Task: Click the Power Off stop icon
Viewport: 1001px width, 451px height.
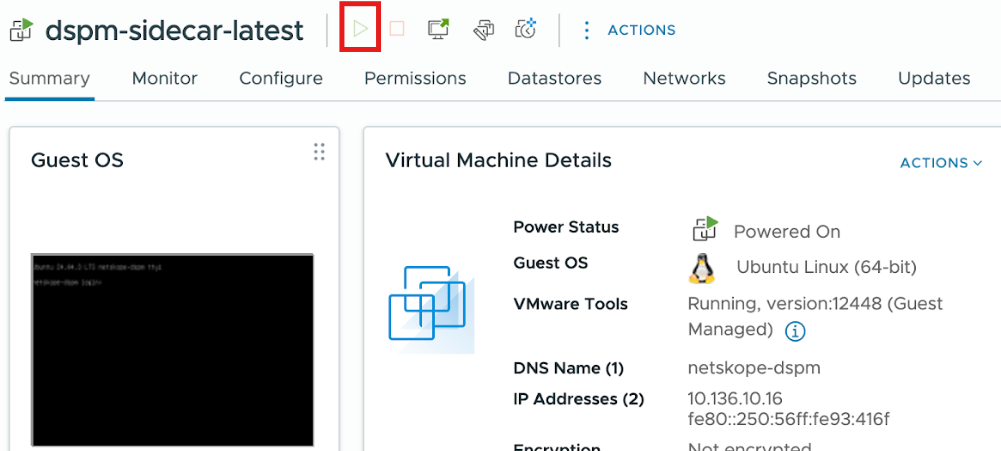Action: click(x=397, y=29)
